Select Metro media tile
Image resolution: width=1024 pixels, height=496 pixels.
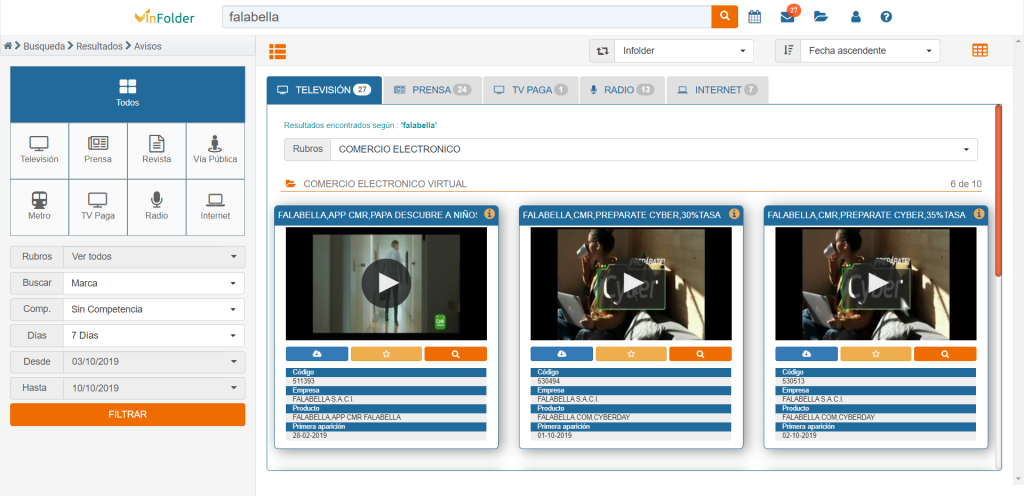[x=39, y=207]
